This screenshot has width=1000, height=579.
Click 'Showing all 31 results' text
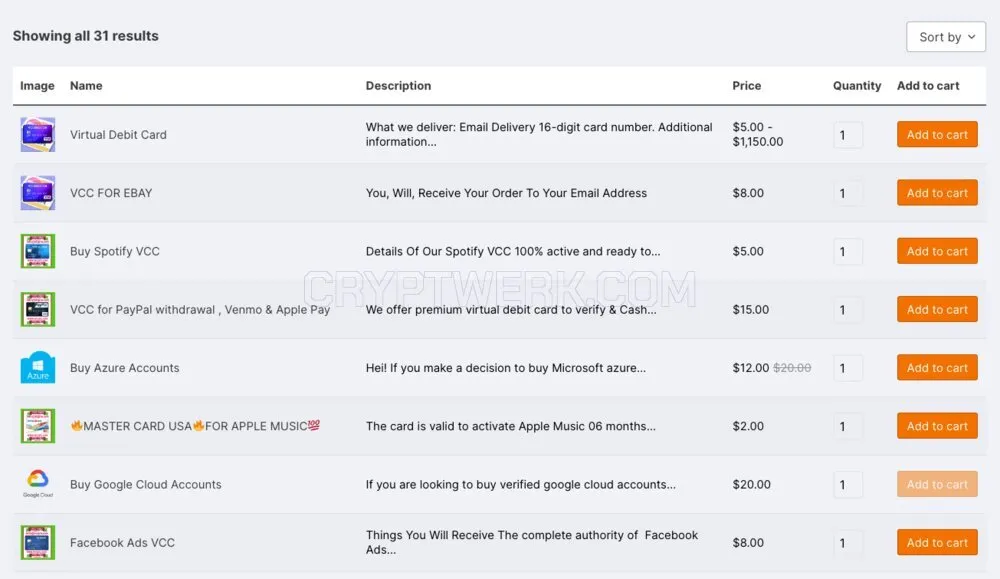tap(85, 36)
